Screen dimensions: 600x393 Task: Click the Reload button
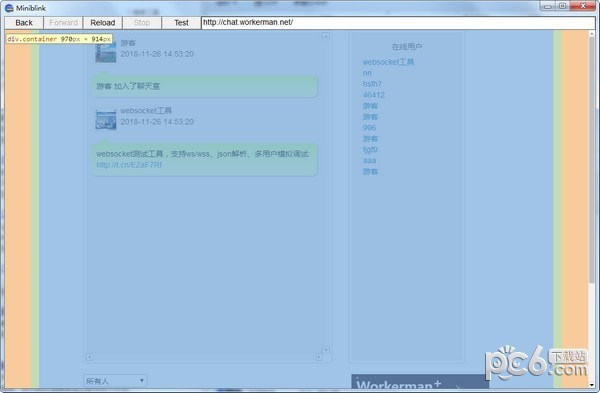(x=103, y=23)
